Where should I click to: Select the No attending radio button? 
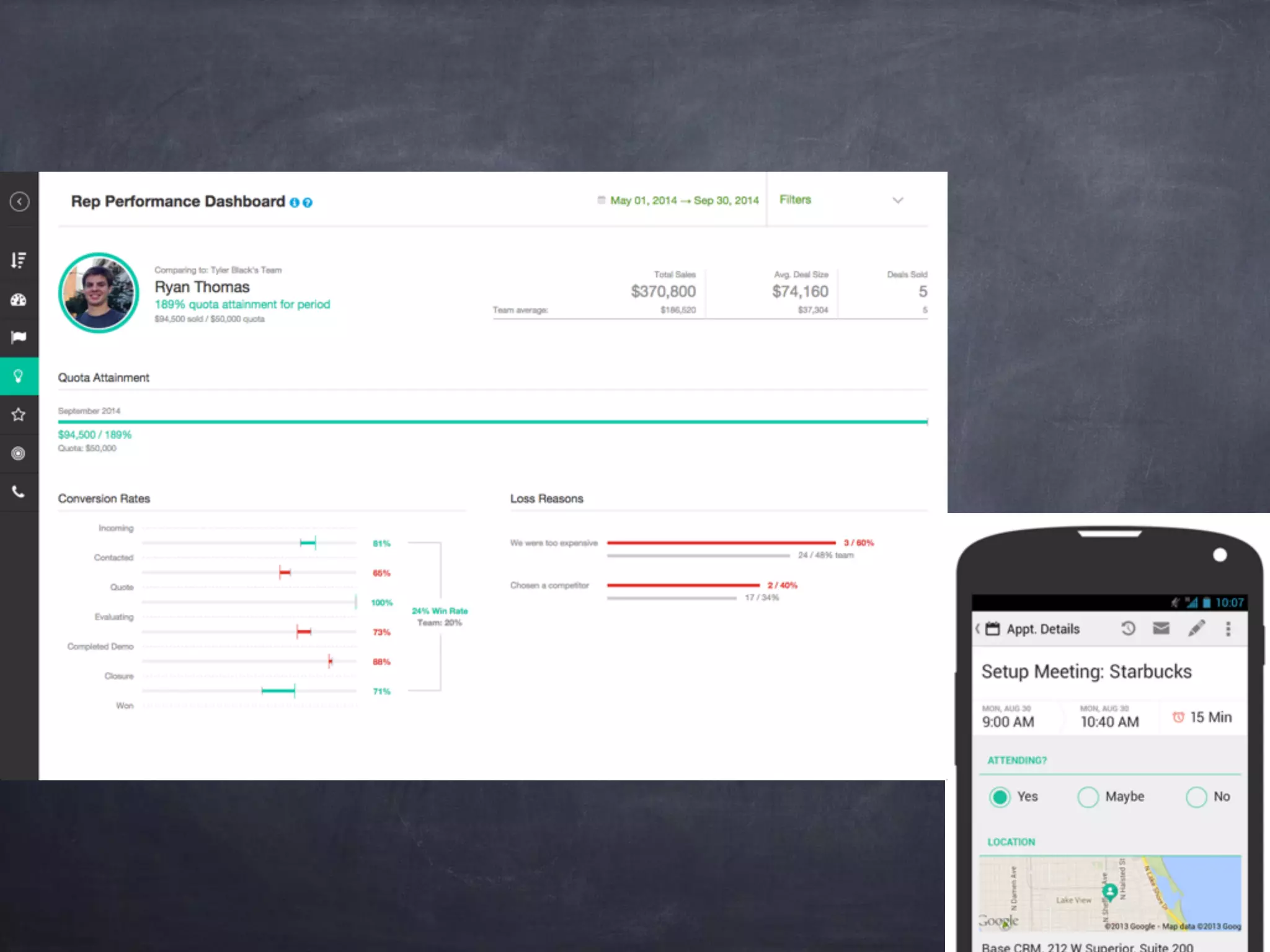(x=1196, y=797)
